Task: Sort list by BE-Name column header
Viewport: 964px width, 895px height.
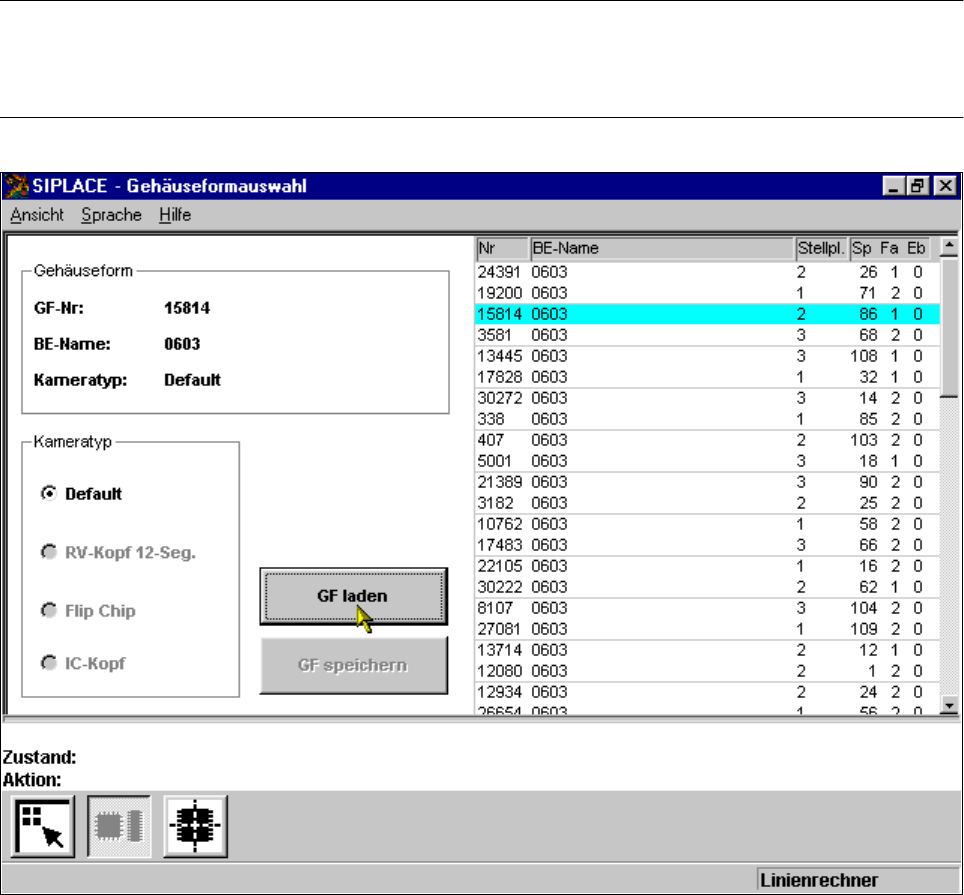Action: [660, 248]
